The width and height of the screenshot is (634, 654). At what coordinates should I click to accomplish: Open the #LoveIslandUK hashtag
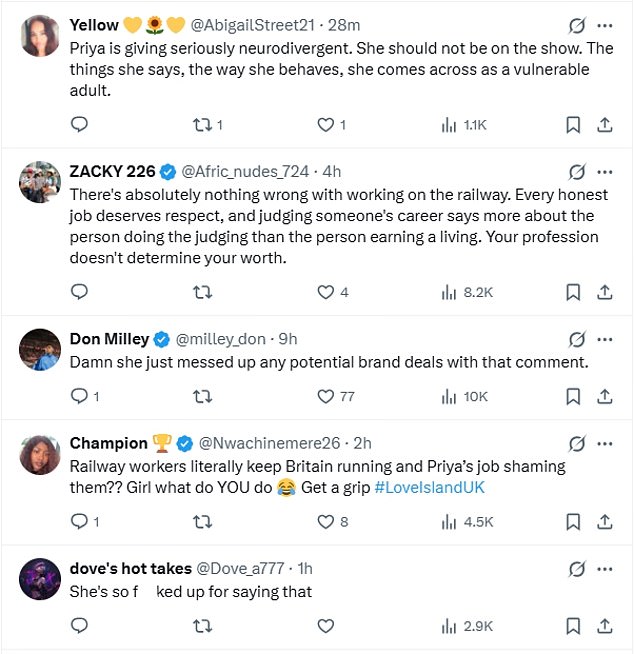[x=430, y=487]
